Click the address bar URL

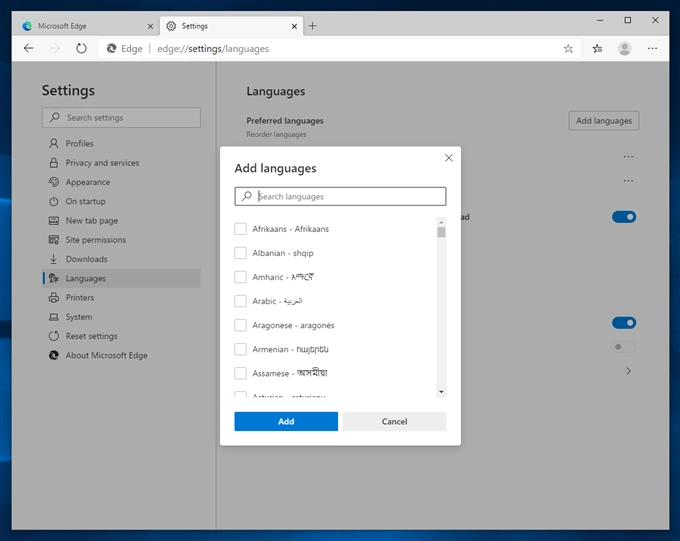213,49
